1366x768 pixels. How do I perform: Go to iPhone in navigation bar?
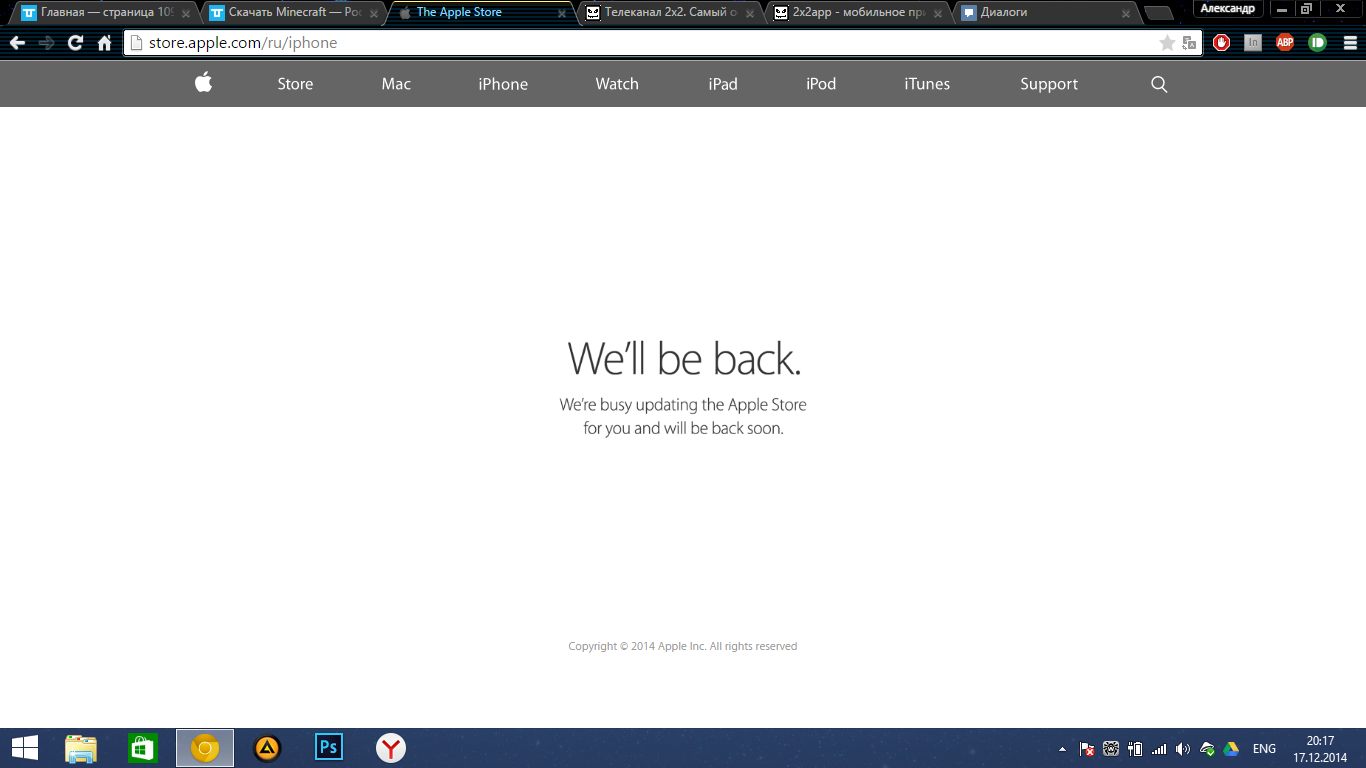point(503,84)
